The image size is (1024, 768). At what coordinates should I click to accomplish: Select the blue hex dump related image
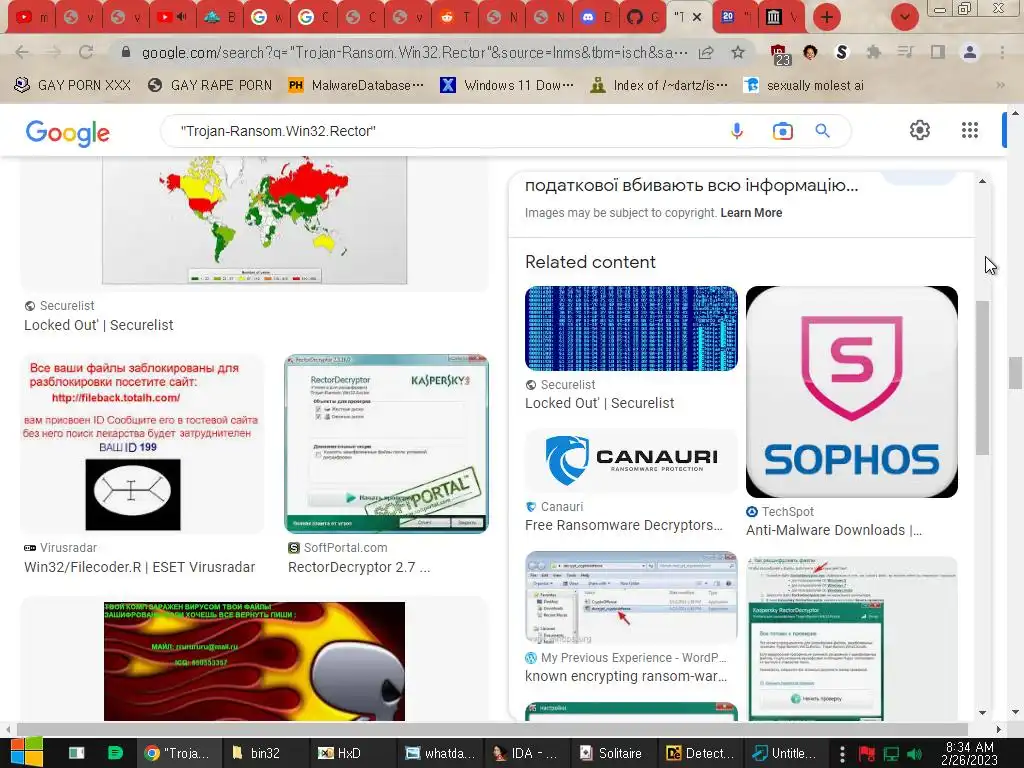click(x=632, y=328)
